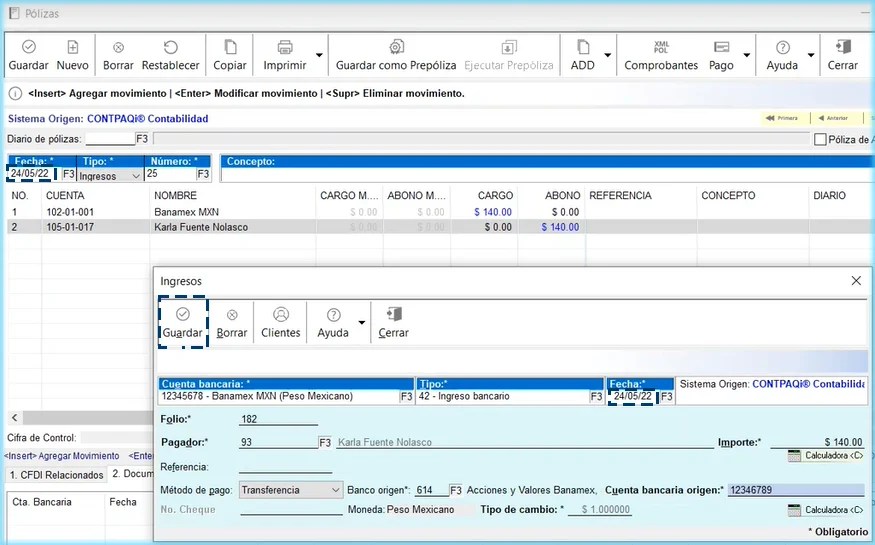Click the Cuenta bancaria field in Ingresos
Image resolution: width=875 pixels, height=545 pixels.
point(279,397)
